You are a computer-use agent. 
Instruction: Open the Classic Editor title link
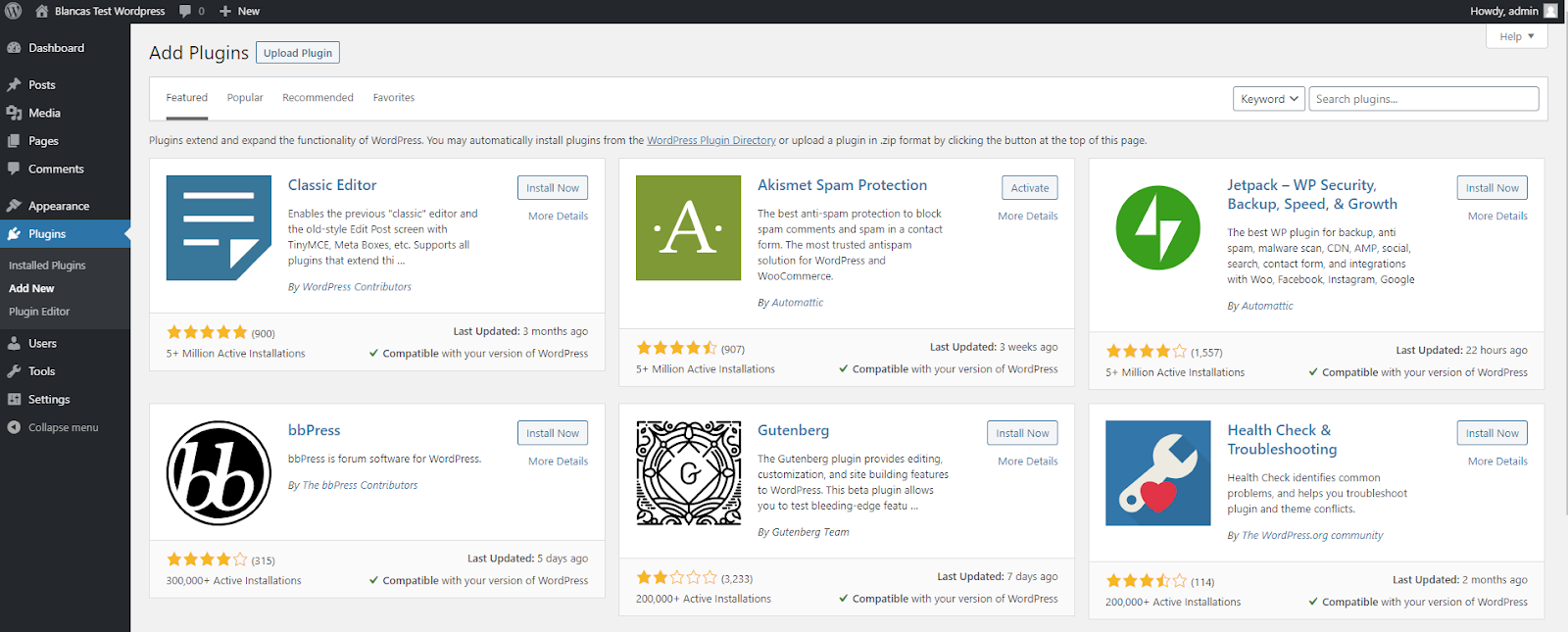coord(332,185)
